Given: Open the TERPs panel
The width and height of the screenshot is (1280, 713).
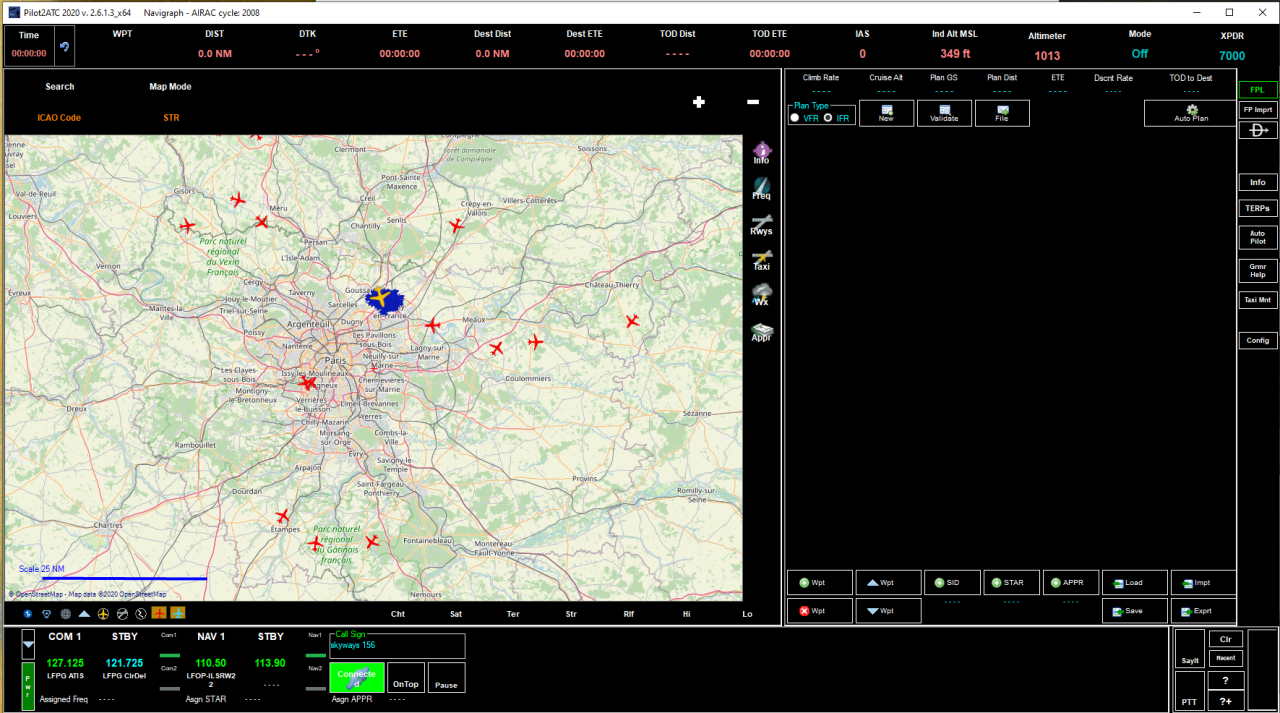Looking at the screenshot, I should 1258,208.
